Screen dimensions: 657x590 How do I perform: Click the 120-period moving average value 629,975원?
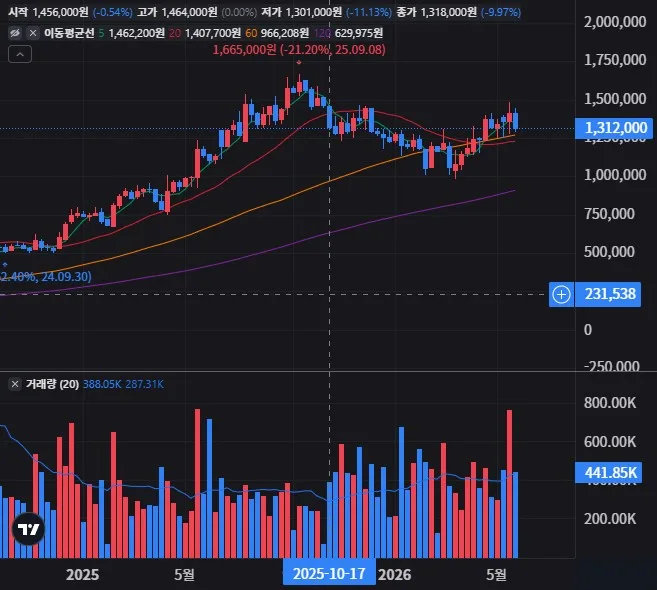[x=359, y=33]
